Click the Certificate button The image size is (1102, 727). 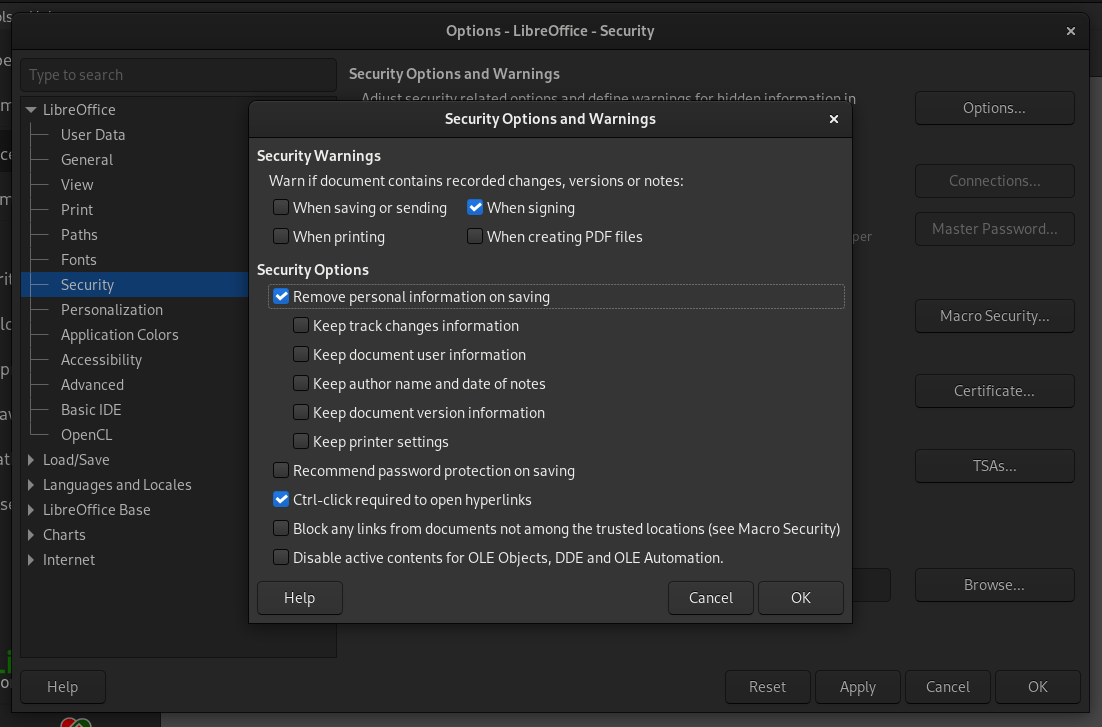click(994, 391)
